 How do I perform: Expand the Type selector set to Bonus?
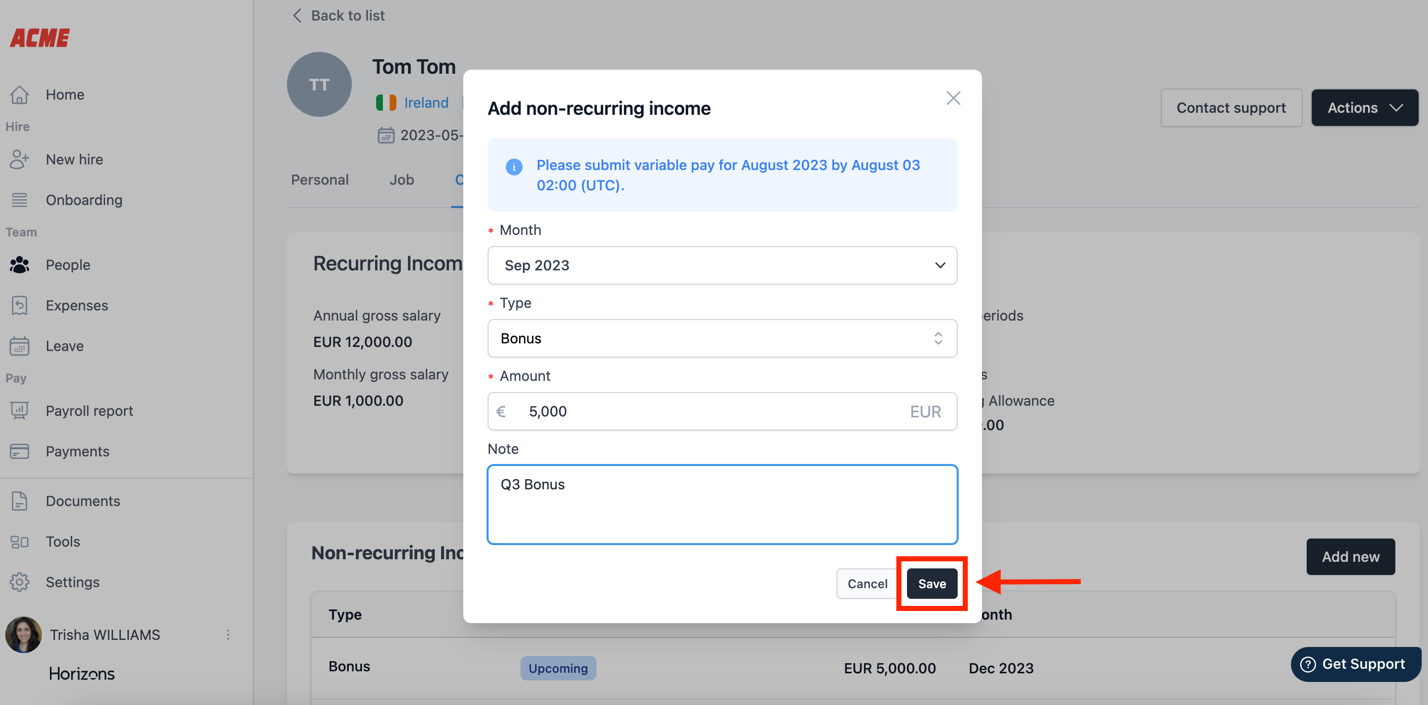[721, 339]
